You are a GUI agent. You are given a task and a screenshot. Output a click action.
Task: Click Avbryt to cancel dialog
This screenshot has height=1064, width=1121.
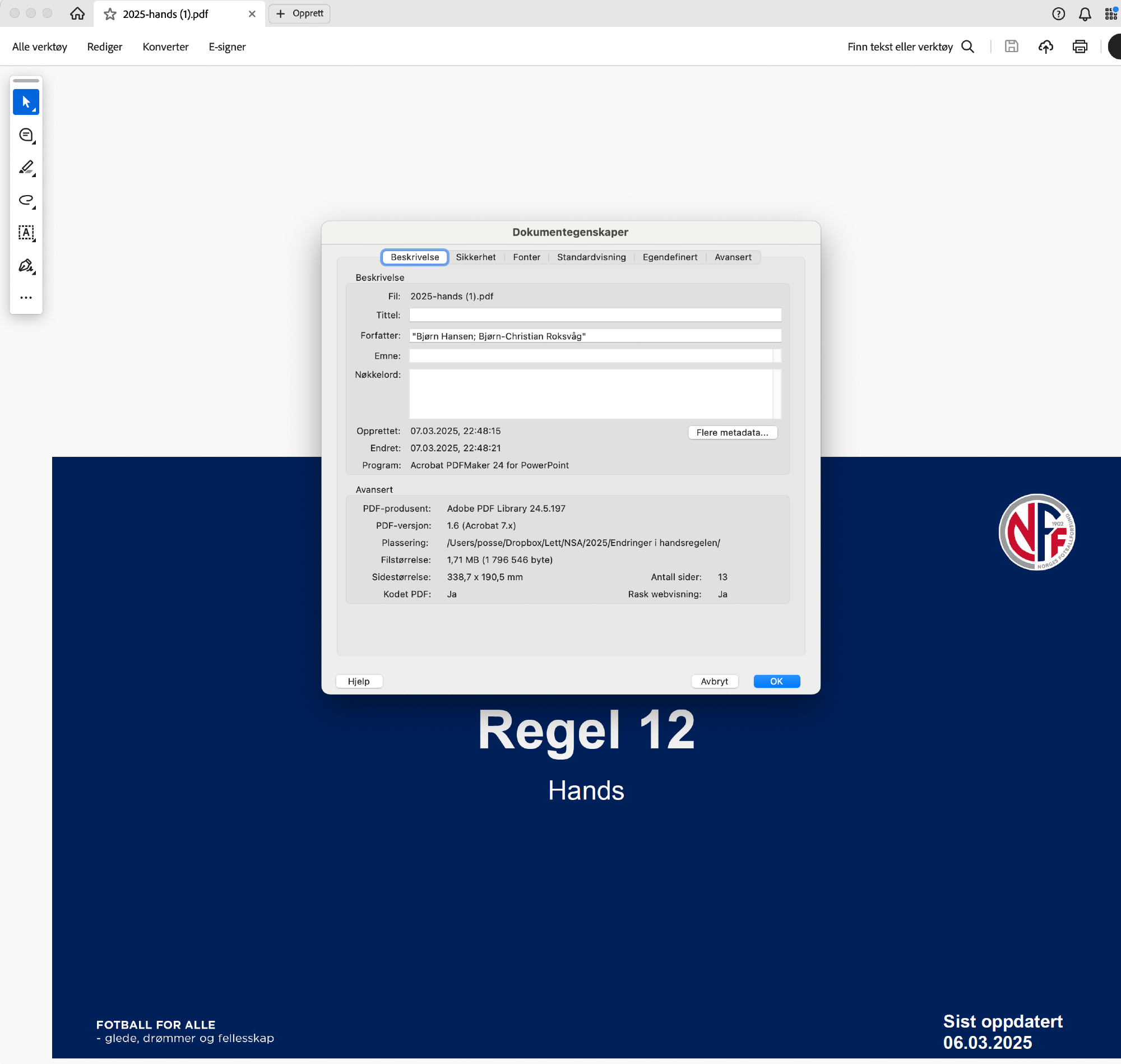(x=714, y=681)
